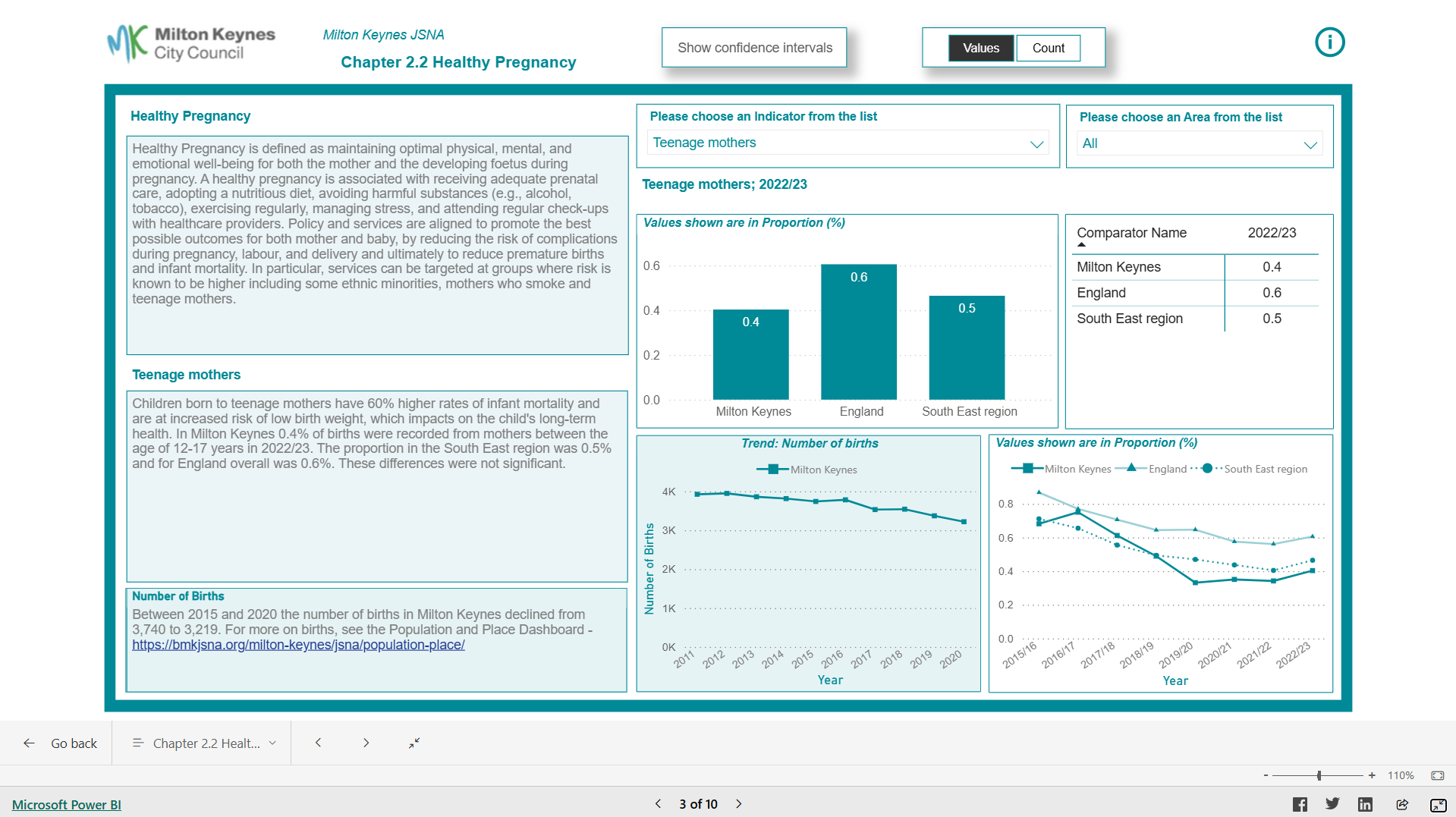Expand the Chapter 2.2 page selector
This screenshot has width=1456, height=817.
click(203, 743)
